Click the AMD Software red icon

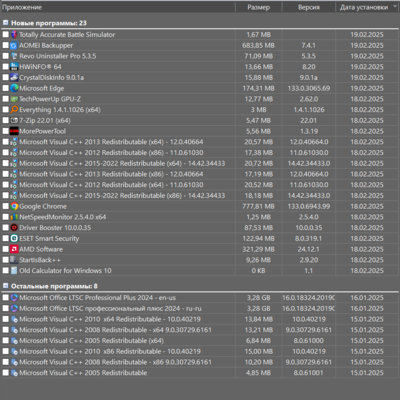[x=14, y=249]
